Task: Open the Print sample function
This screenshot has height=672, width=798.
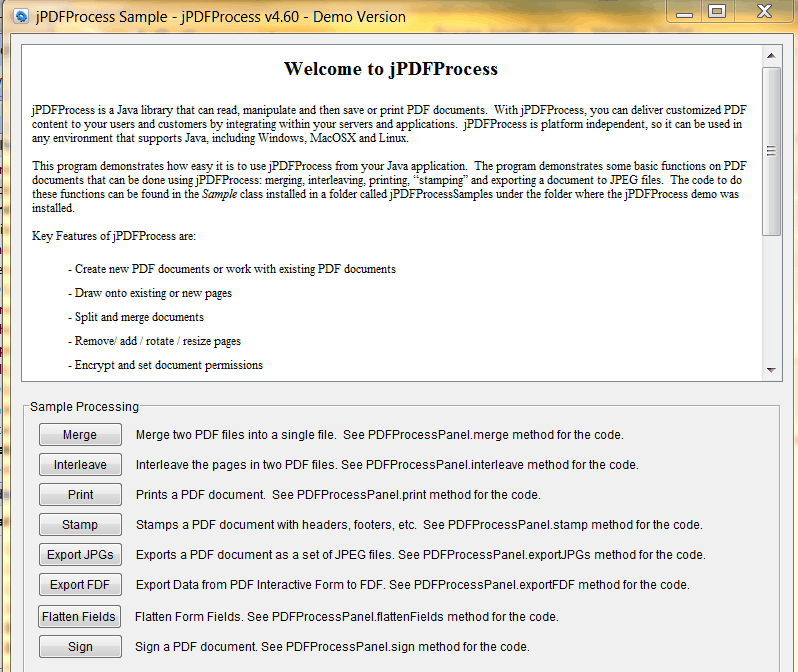Action: [x=80, y=494]
